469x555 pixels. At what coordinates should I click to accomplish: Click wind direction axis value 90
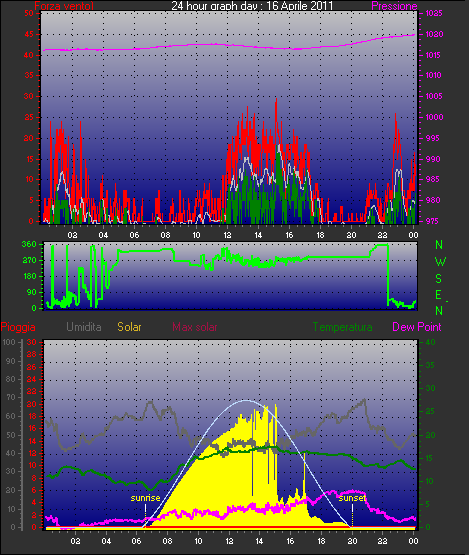pyautogui.click(x=32, y=292)
